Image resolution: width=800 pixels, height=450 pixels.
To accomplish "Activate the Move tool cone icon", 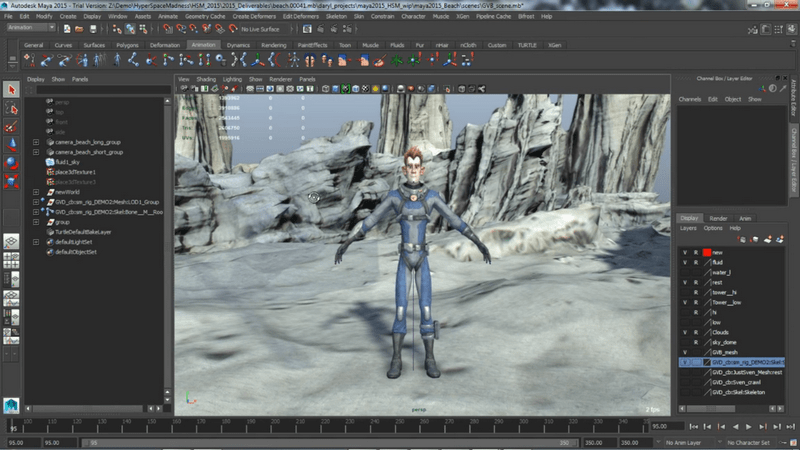I will (11, 145).
